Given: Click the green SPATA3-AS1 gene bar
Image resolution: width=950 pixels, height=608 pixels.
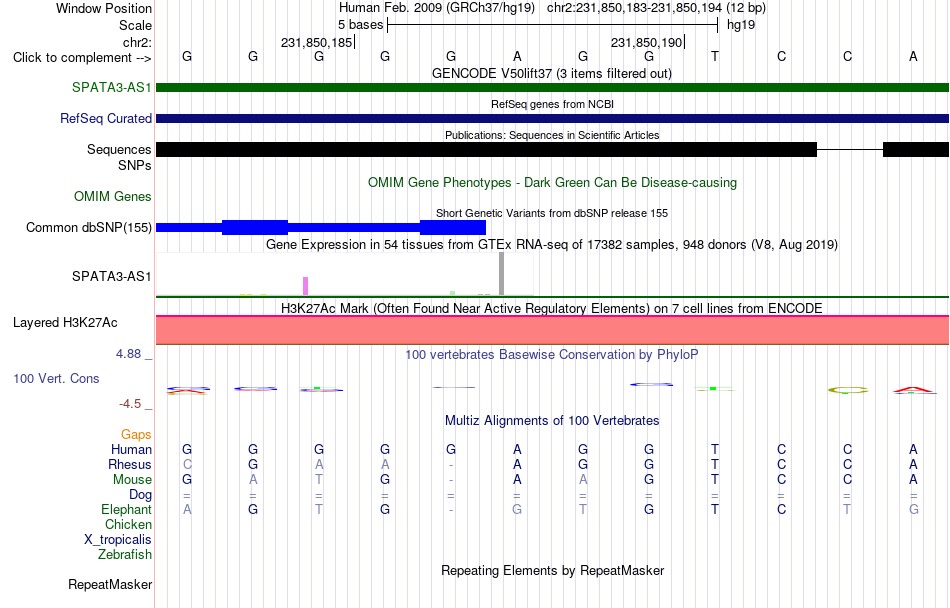Looking at the screenshot, I should tap(552, 87).
